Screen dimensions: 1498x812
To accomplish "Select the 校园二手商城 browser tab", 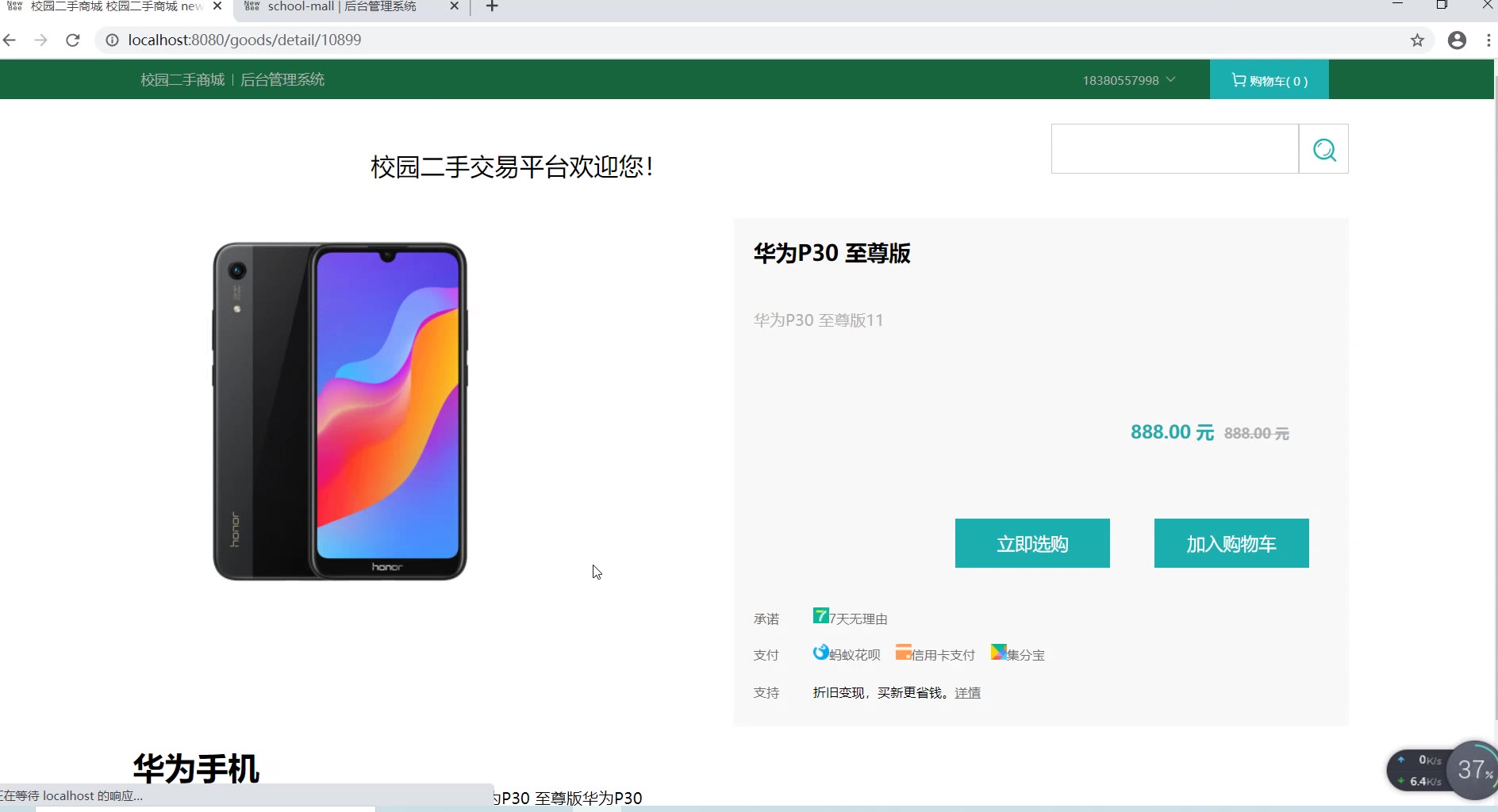I will point(115,6).
